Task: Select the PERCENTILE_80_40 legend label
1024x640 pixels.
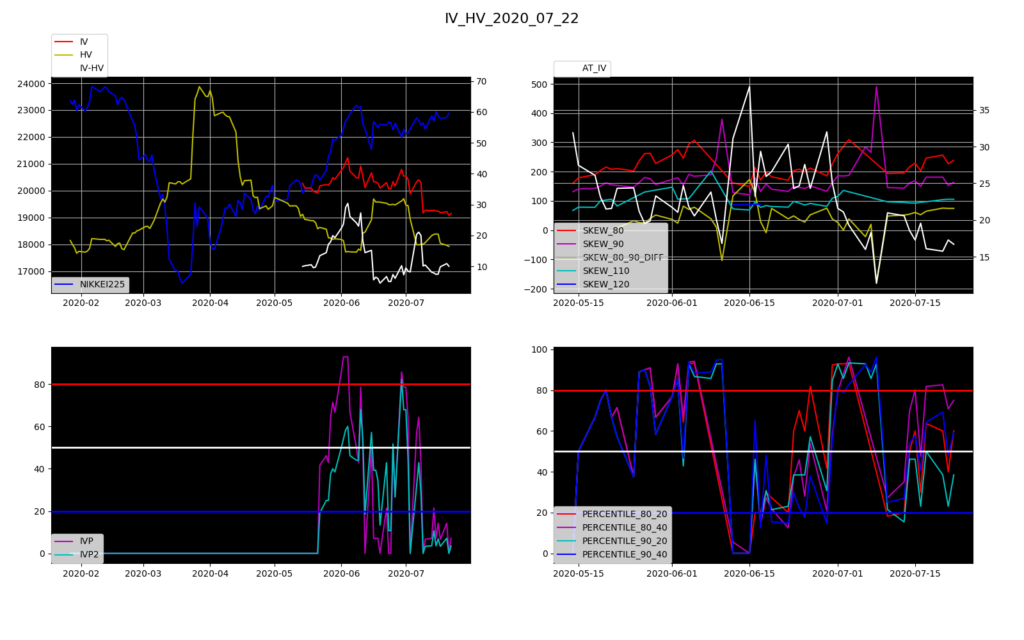Action: (626, 527)
